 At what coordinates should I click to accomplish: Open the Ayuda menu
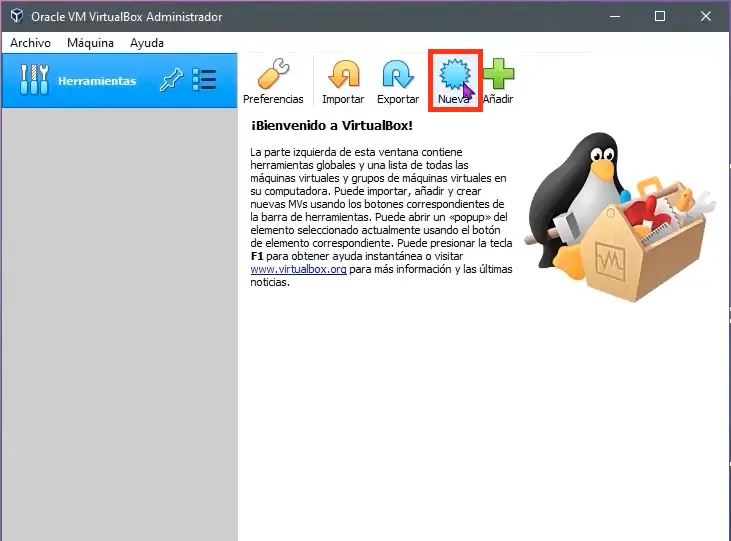tap(147, 43)
